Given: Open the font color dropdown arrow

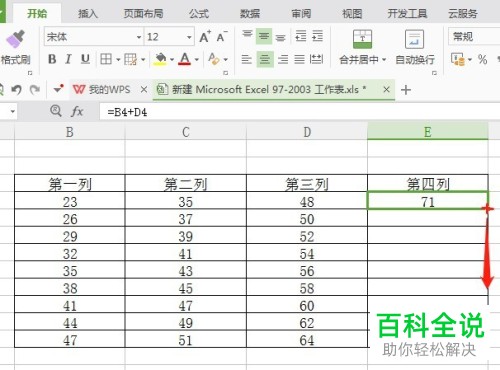Looking at the screenshot, I should (197, 60).
